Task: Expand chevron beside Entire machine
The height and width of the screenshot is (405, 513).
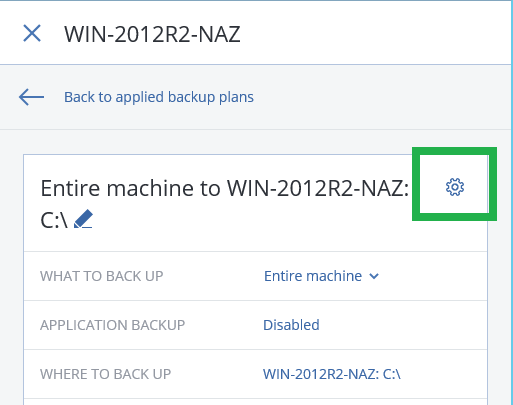Action: point(374,276)
